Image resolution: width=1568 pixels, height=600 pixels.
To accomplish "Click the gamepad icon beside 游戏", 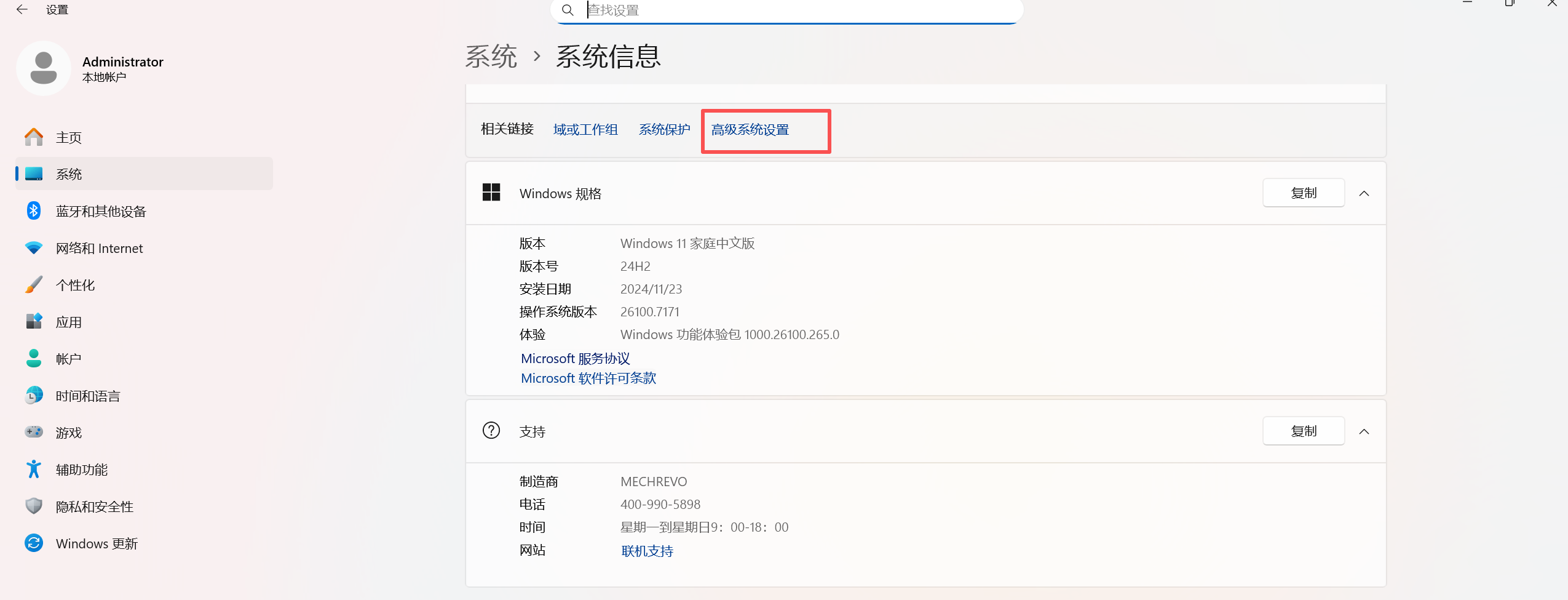I will 34,432.
